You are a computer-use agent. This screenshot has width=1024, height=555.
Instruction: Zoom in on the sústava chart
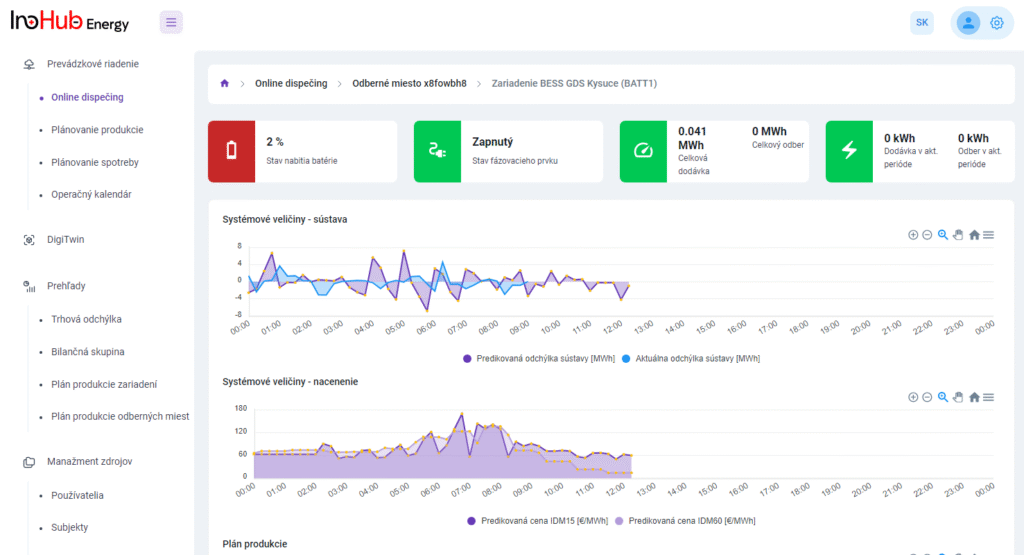pyautogui.click(x=913, y=235)
